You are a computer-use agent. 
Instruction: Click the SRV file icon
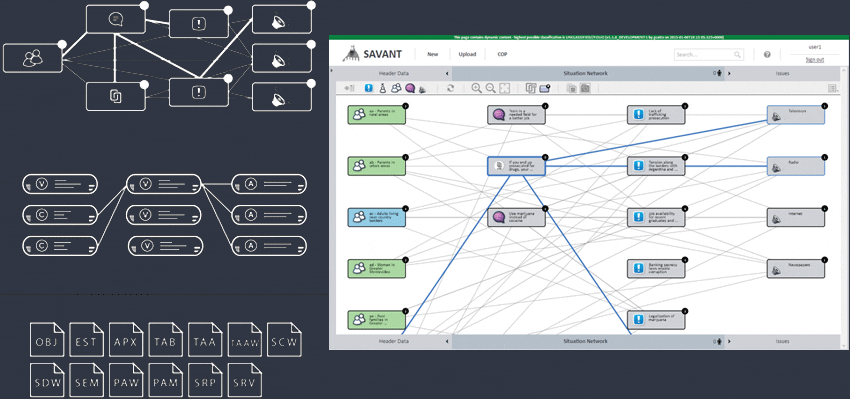pos(245,381)
